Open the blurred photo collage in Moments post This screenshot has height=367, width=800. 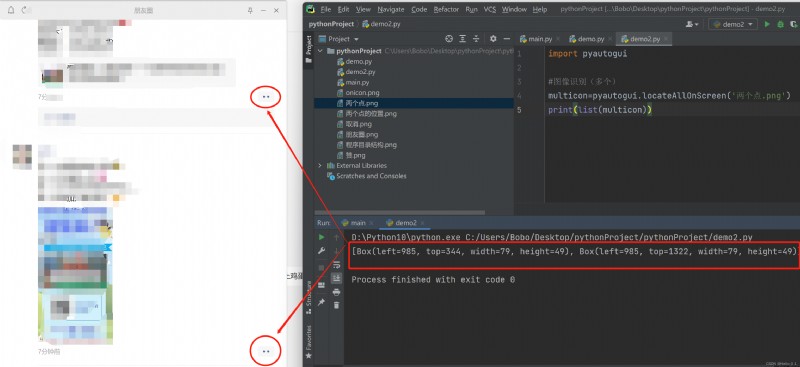tap(76, 275)
